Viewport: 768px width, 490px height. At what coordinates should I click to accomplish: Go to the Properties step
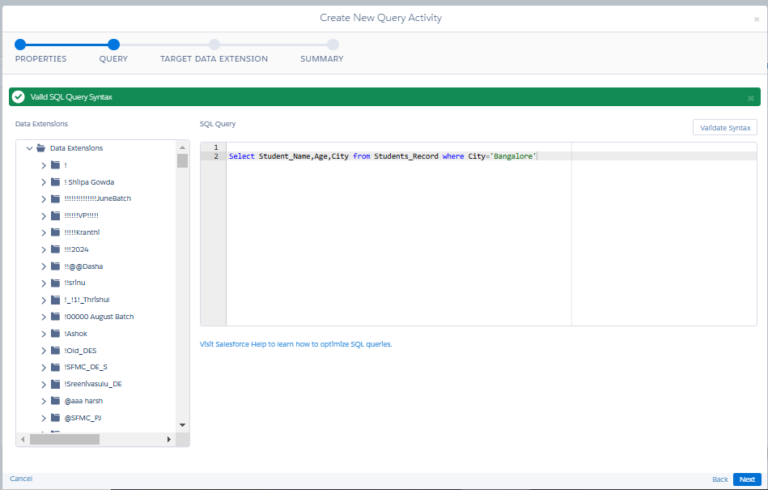coord(21,45)
